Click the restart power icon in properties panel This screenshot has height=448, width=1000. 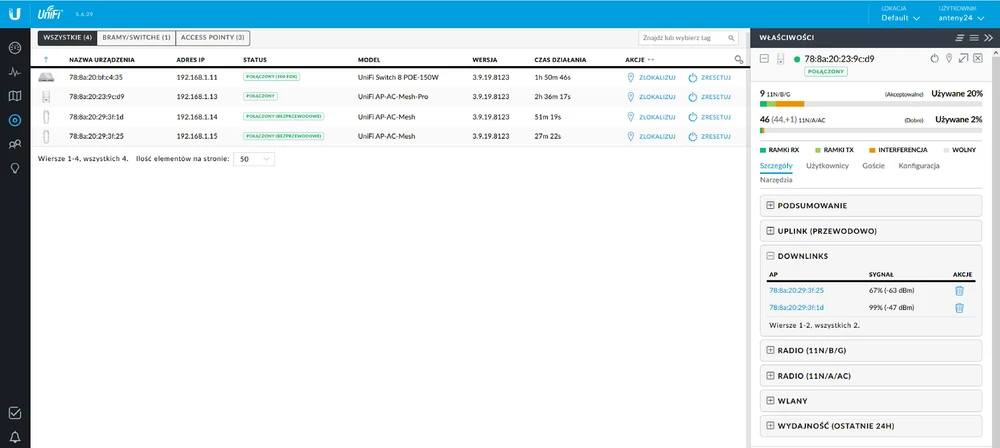pos(934,59)
